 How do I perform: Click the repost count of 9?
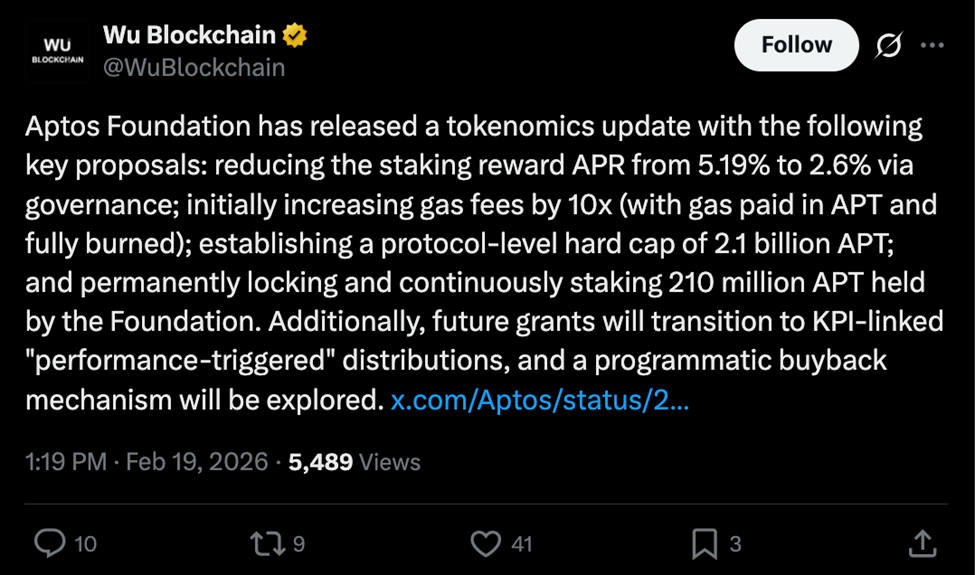point(299,544)
